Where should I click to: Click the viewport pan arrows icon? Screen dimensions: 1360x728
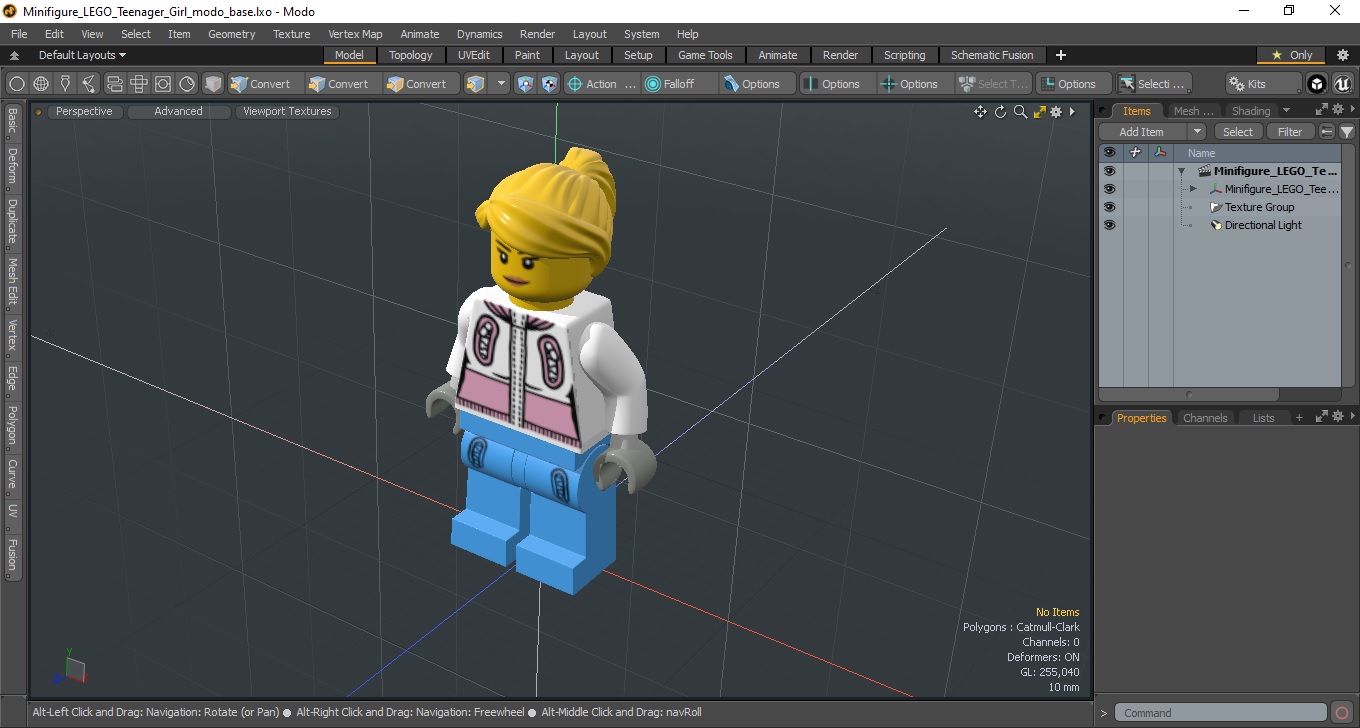(x=980, y=112)
